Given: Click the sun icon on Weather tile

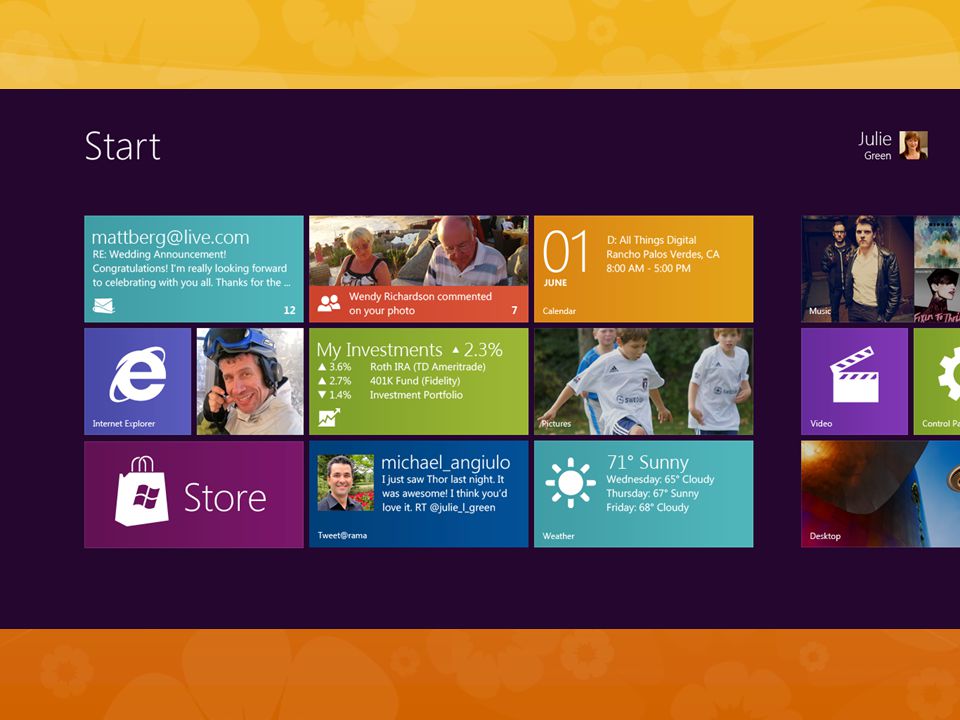Looking at the screenshot, I should coord(571,482).
